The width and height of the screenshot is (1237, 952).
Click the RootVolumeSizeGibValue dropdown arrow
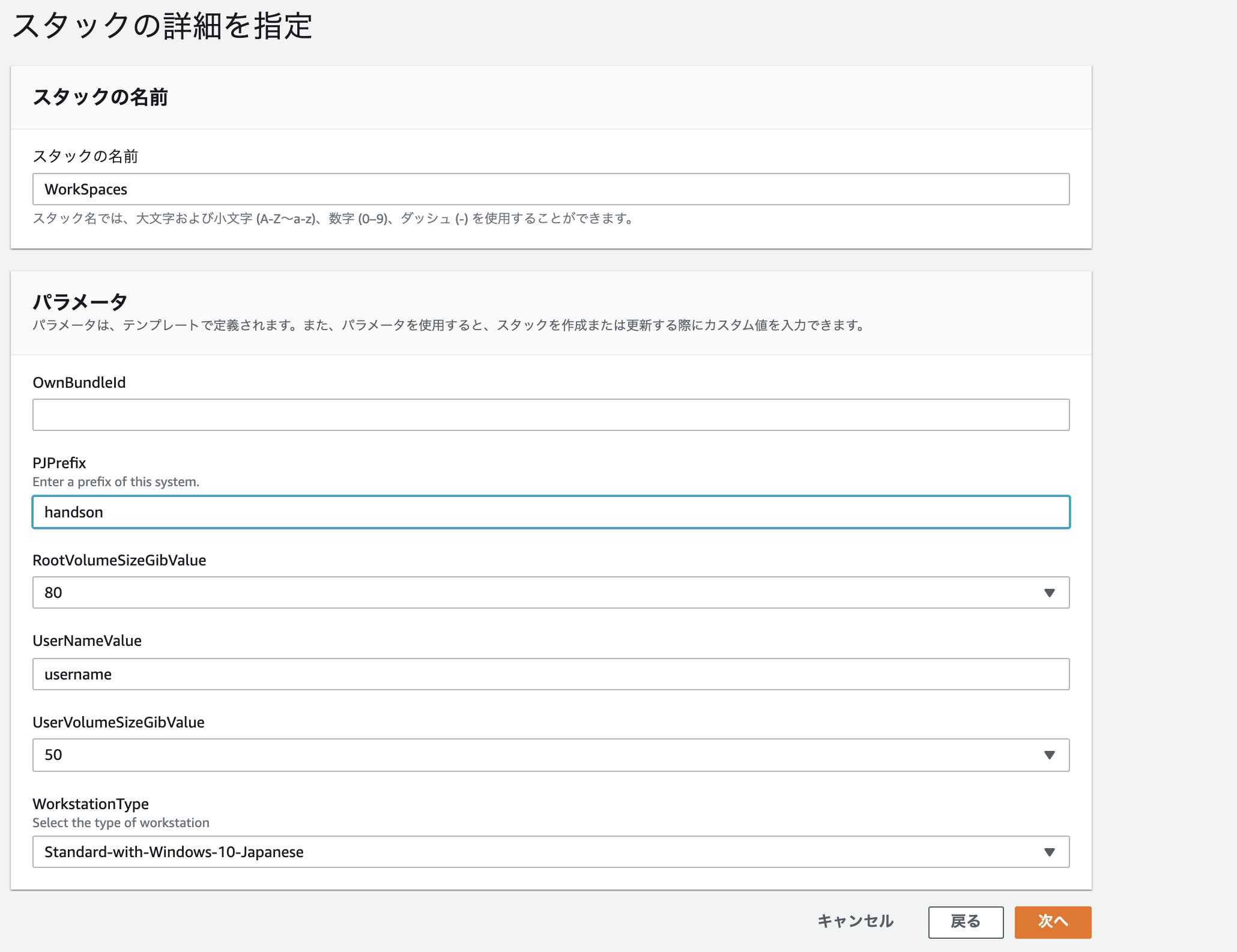pyautogui.click(x=1048, y=592)
